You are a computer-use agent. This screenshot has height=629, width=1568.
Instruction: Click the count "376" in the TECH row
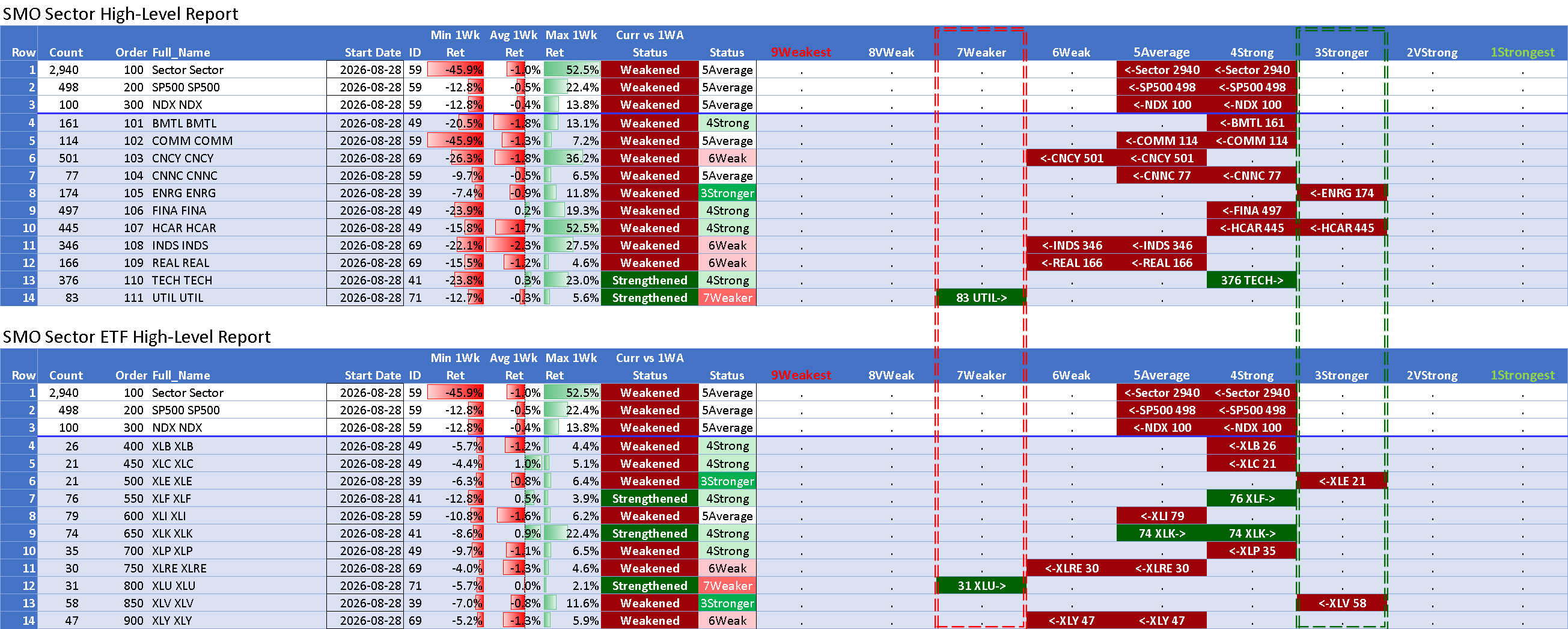tap(68, 280)
